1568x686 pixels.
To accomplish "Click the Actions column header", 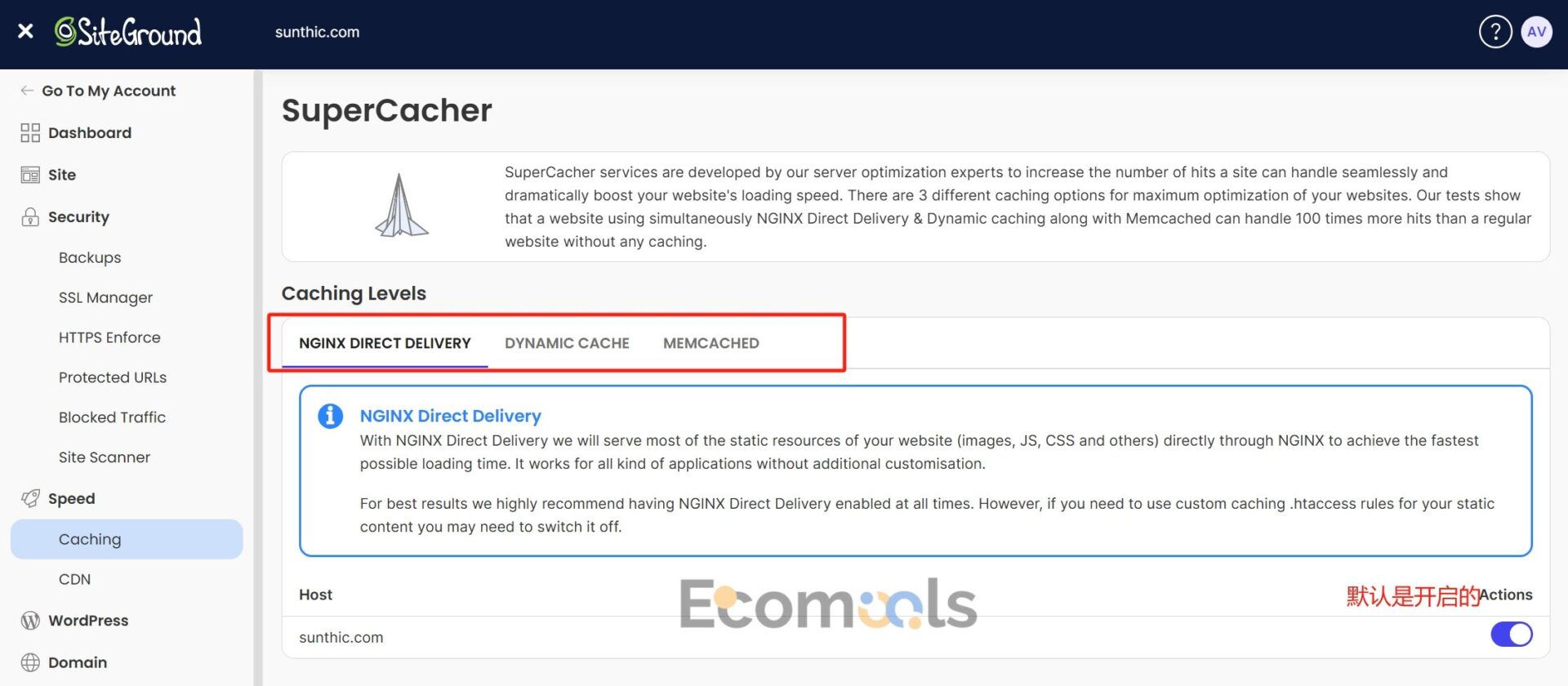I will pos(1506,595).
